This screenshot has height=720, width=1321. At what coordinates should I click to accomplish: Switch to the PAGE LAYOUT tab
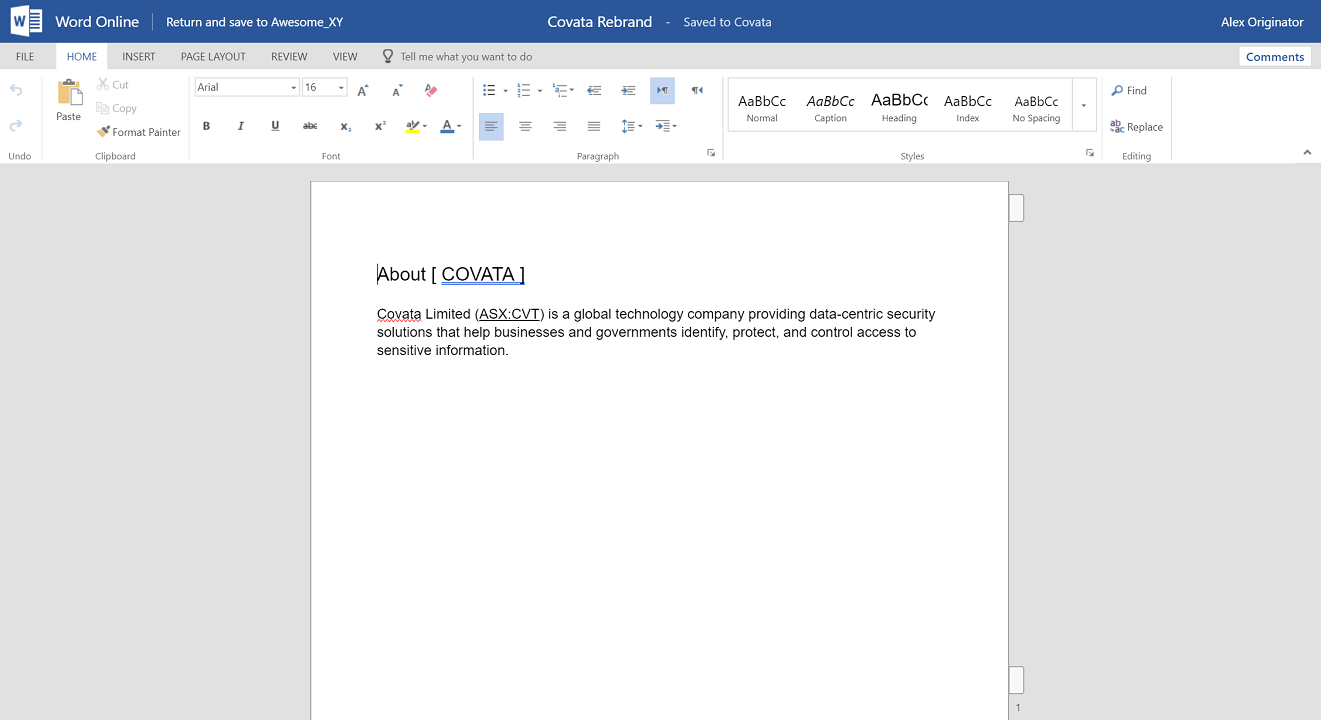(213, 57)
